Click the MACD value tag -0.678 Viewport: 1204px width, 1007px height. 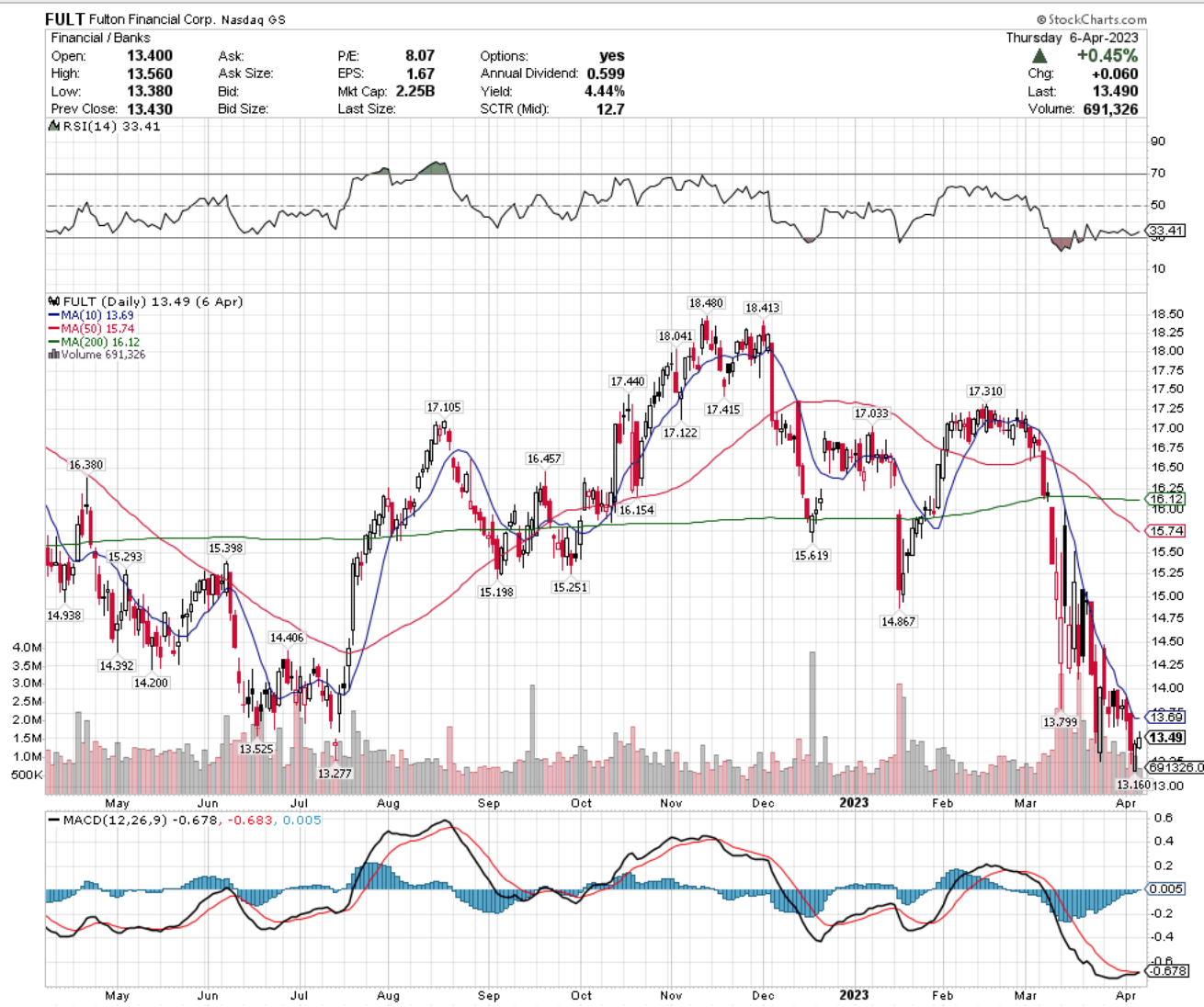[1168, 970]
